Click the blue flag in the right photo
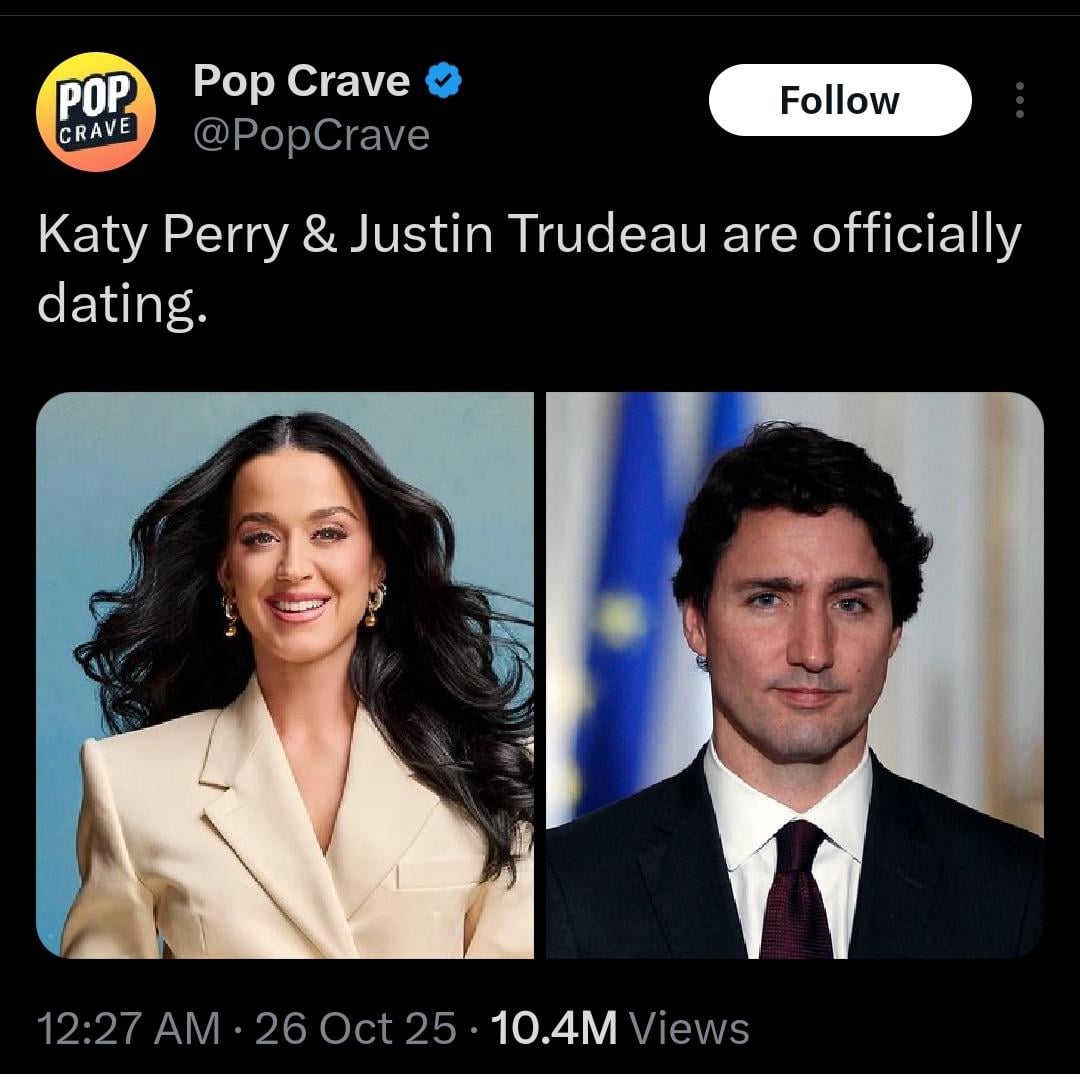 [x=625, y=600]
